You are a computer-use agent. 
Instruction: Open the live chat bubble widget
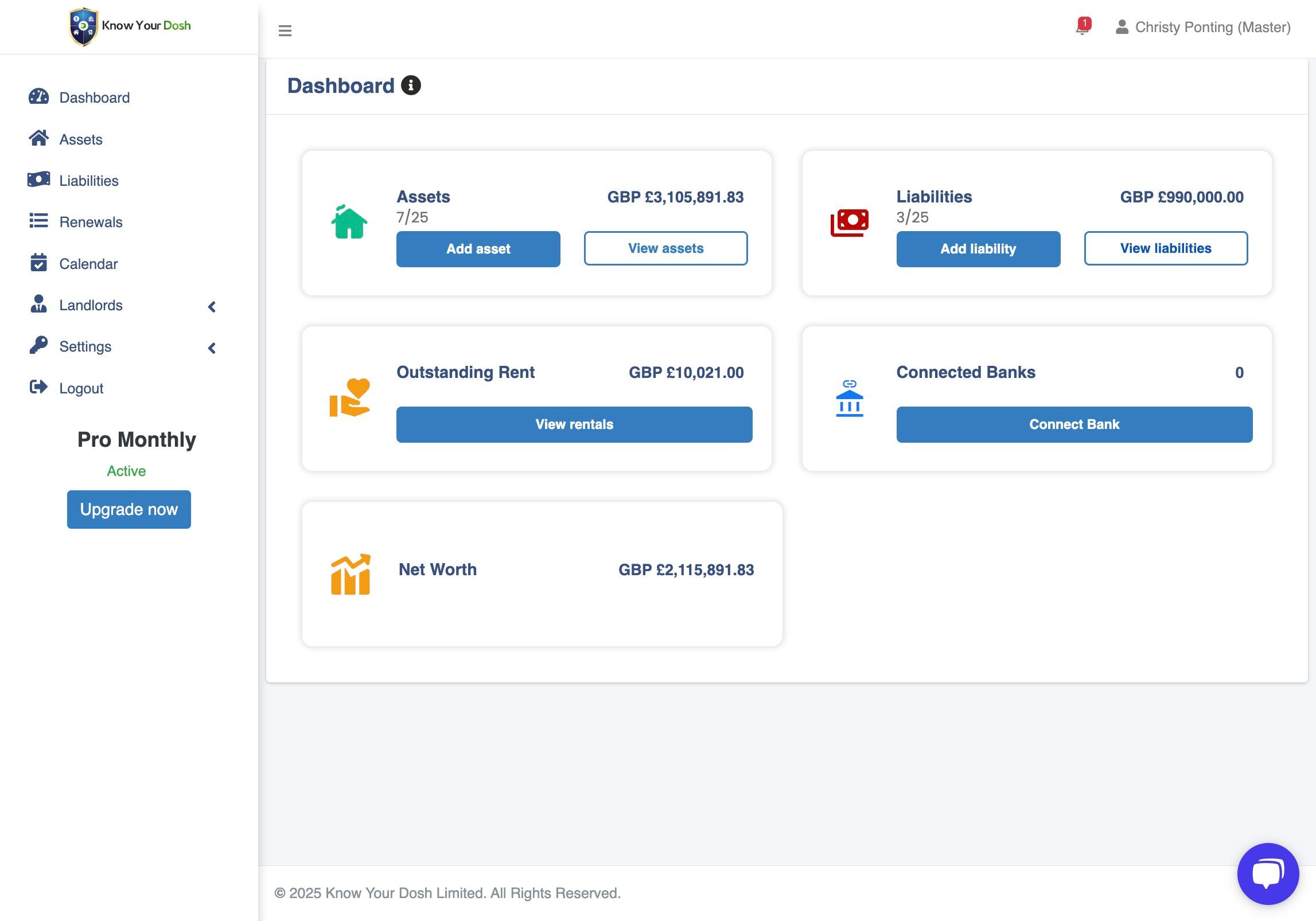point(1267,873)
